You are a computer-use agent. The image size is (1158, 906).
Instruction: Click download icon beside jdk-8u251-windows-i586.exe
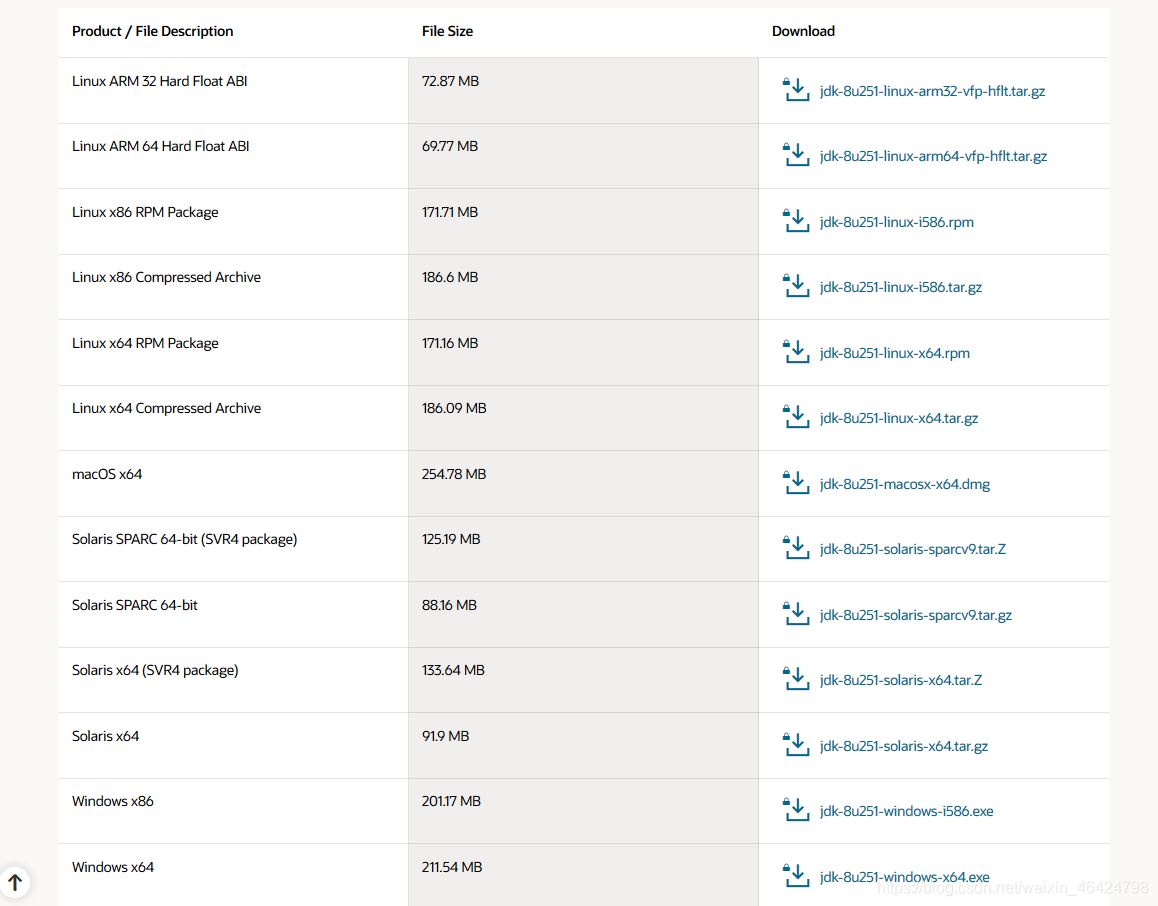795,809
